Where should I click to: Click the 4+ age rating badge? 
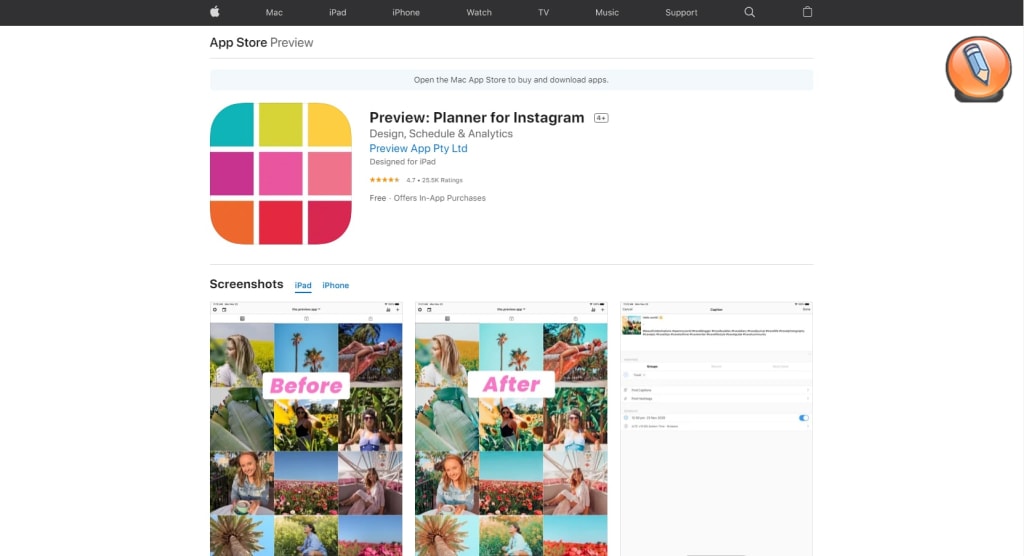(601, 118)
